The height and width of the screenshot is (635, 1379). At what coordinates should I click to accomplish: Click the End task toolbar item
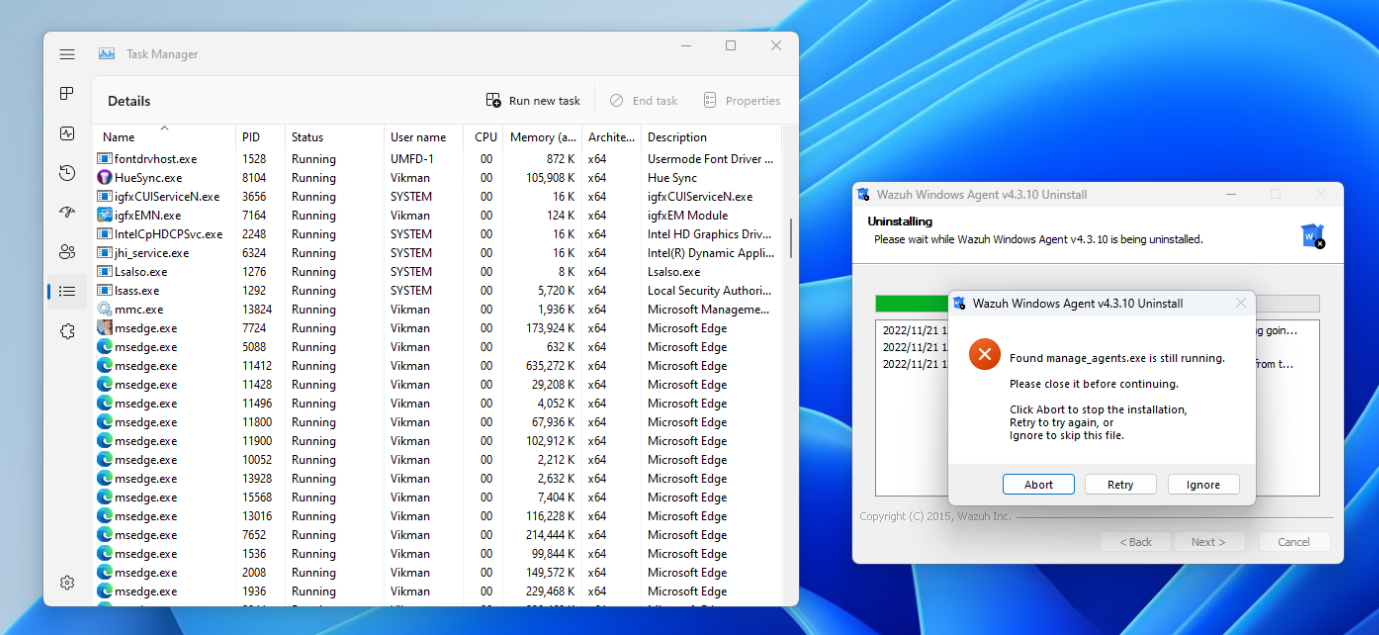click(643, 100)
